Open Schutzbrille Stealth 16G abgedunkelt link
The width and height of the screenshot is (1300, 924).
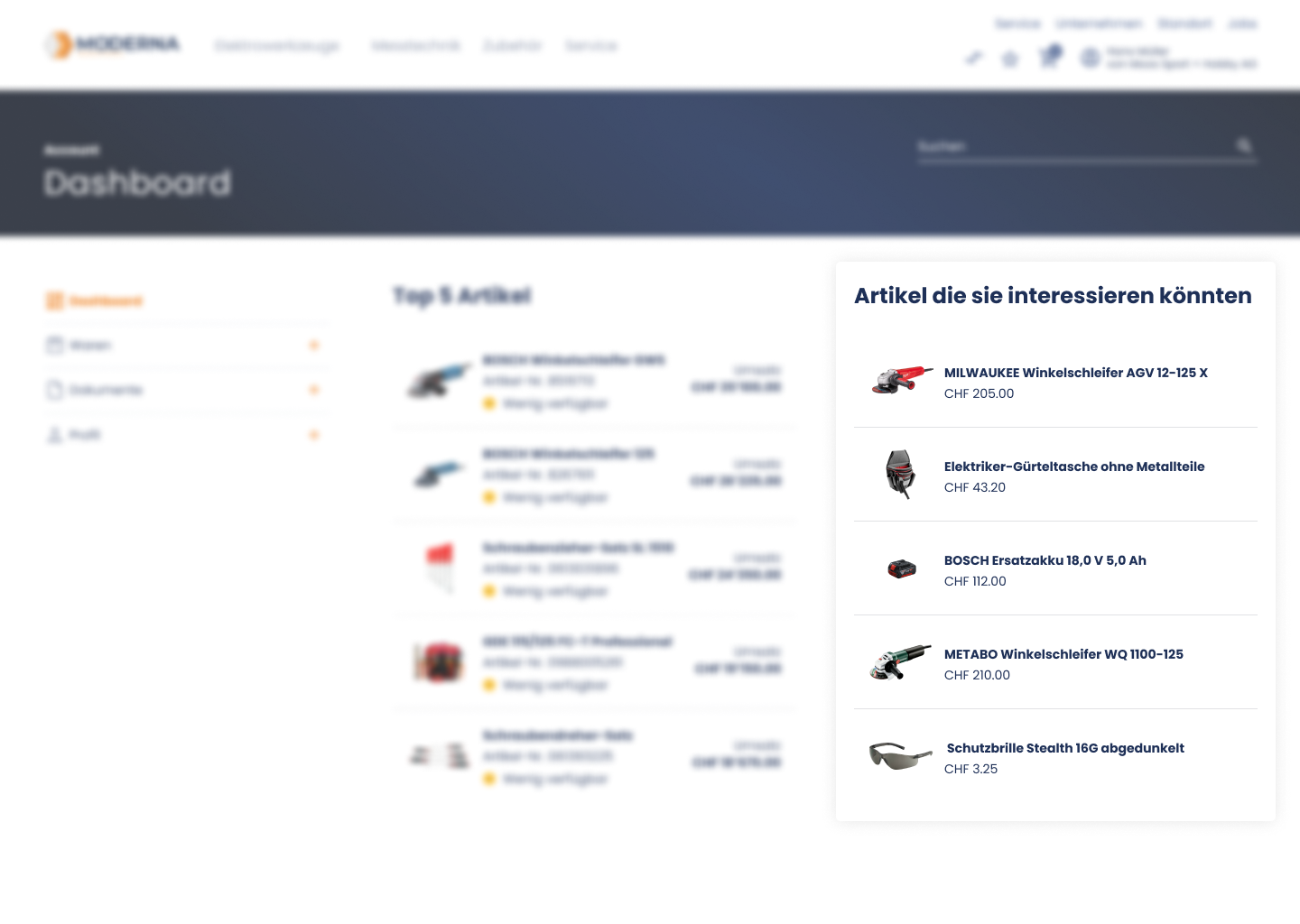[1065, 748]
